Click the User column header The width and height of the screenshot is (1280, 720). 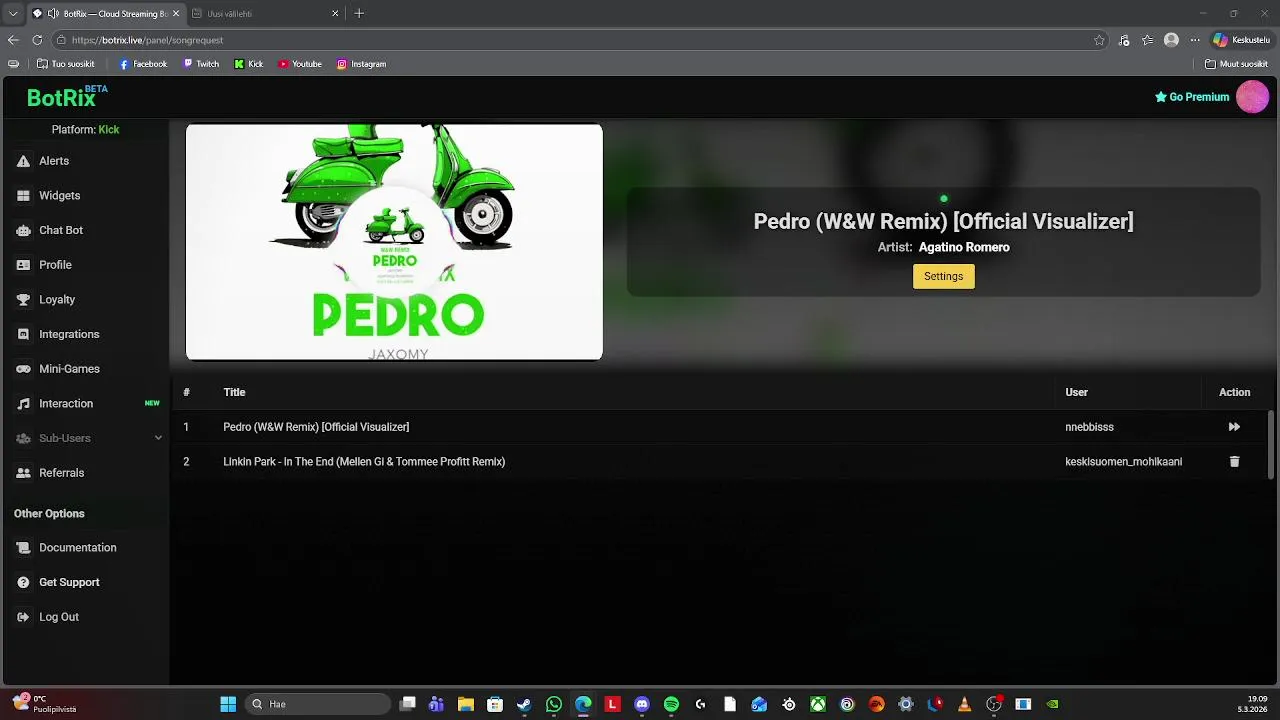(x=1076, y=392)
